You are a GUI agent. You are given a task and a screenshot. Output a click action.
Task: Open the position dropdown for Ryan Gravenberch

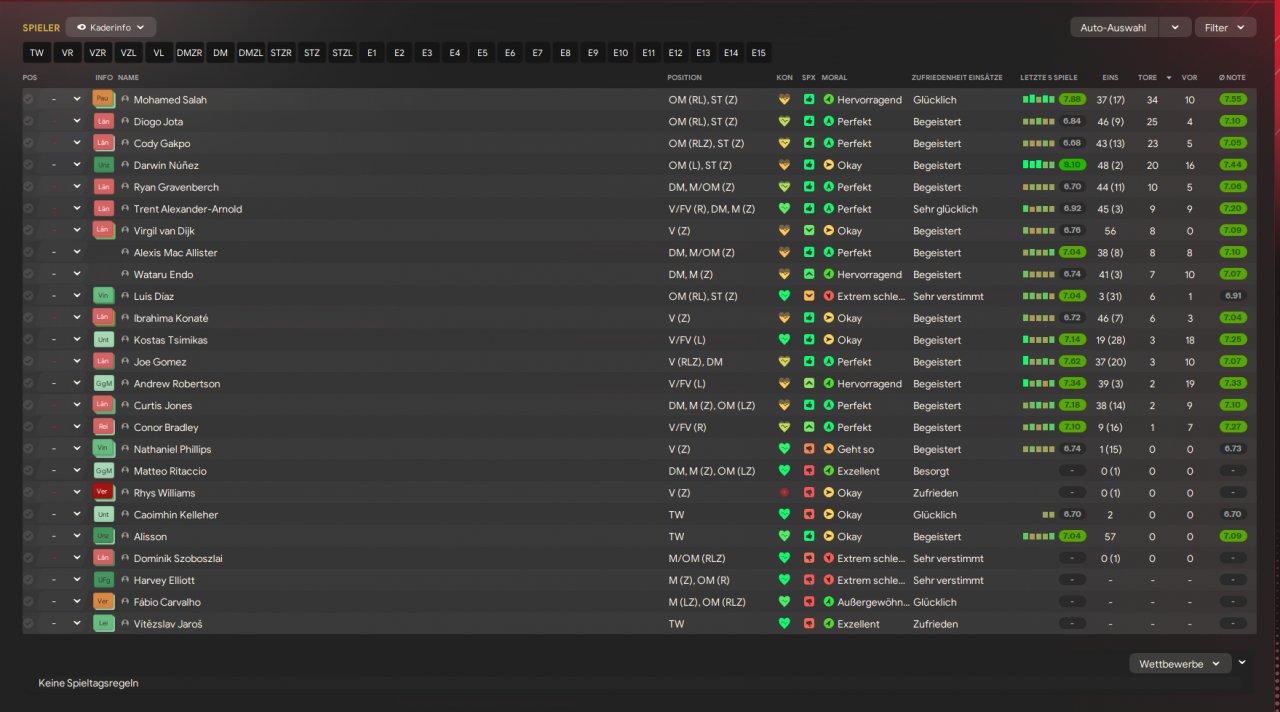click(77, 187)
